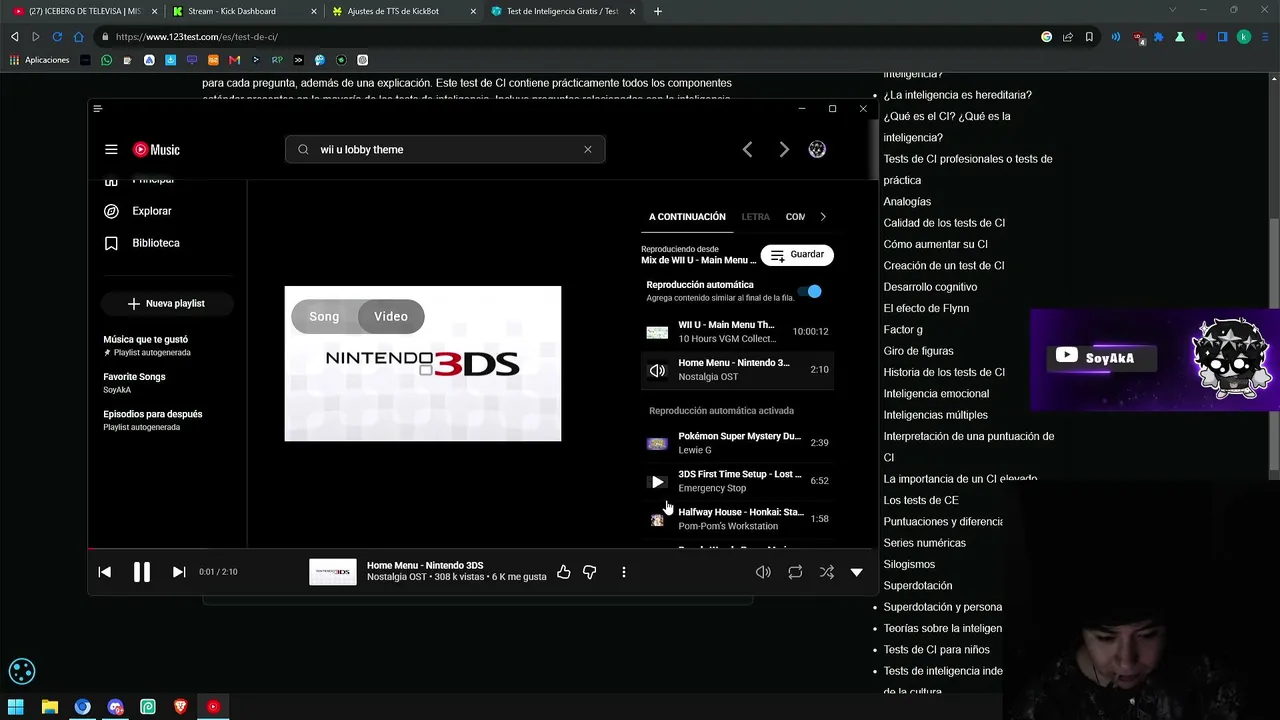
Task: Open the Gmail bookmark
Action: (235, 60)
